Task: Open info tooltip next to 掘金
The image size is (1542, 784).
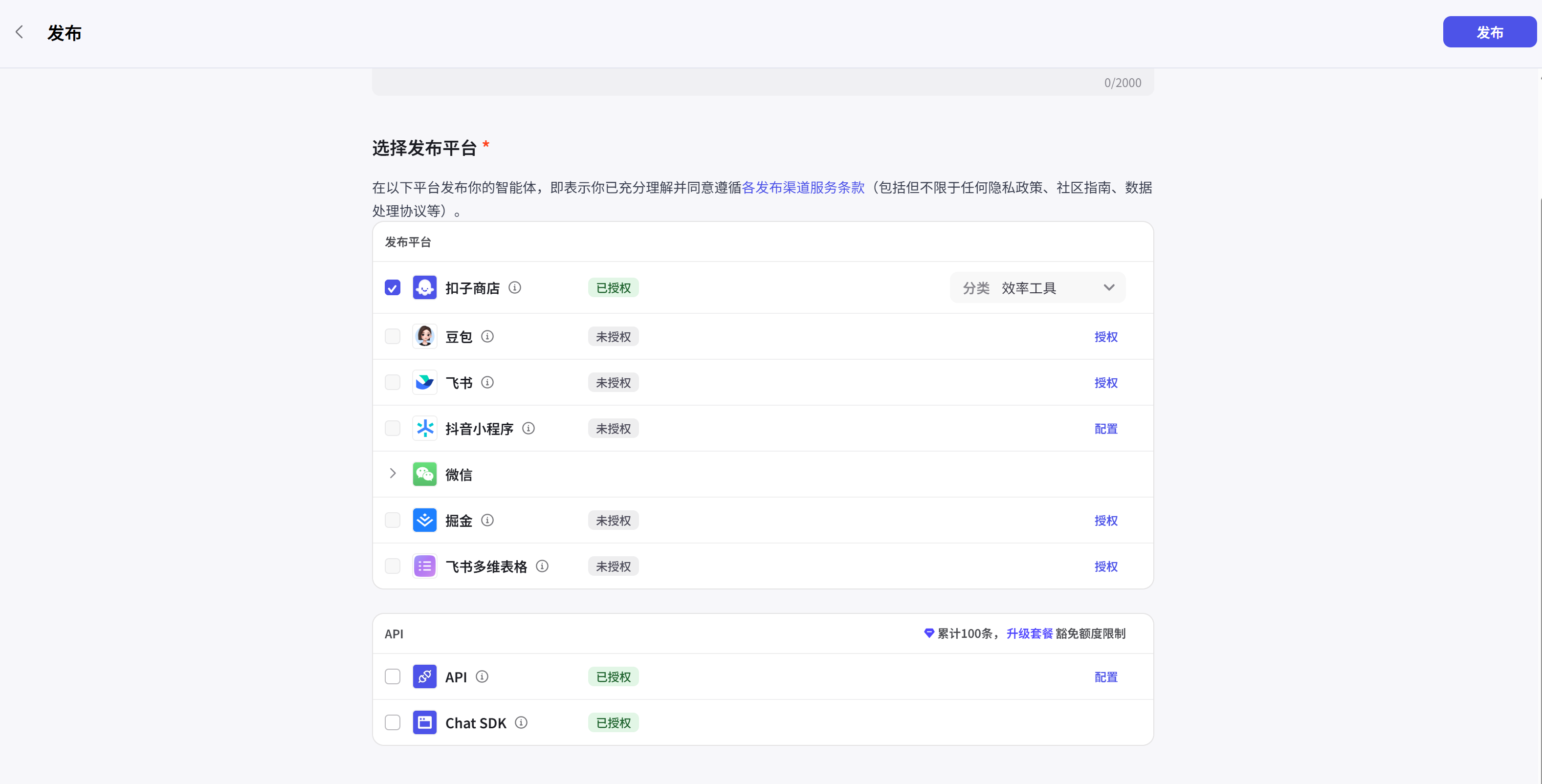Action: tap(488, 520)
